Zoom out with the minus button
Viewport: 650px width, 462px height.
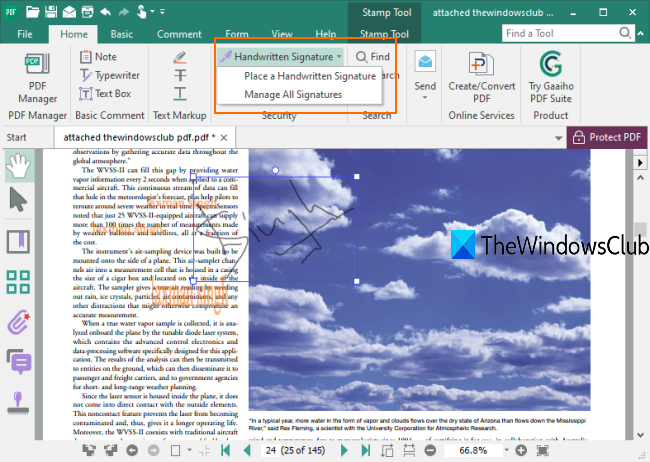tap(430, 450)
